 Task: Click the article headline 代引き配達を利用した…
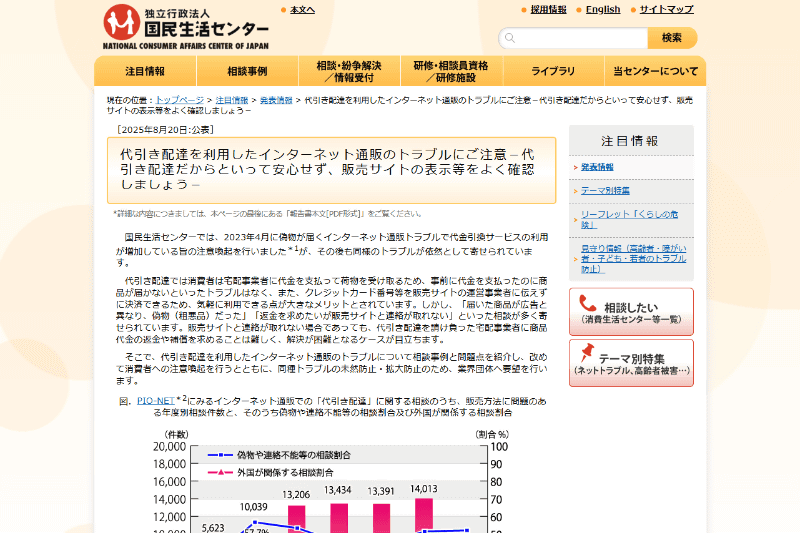(x=328, y=169)
